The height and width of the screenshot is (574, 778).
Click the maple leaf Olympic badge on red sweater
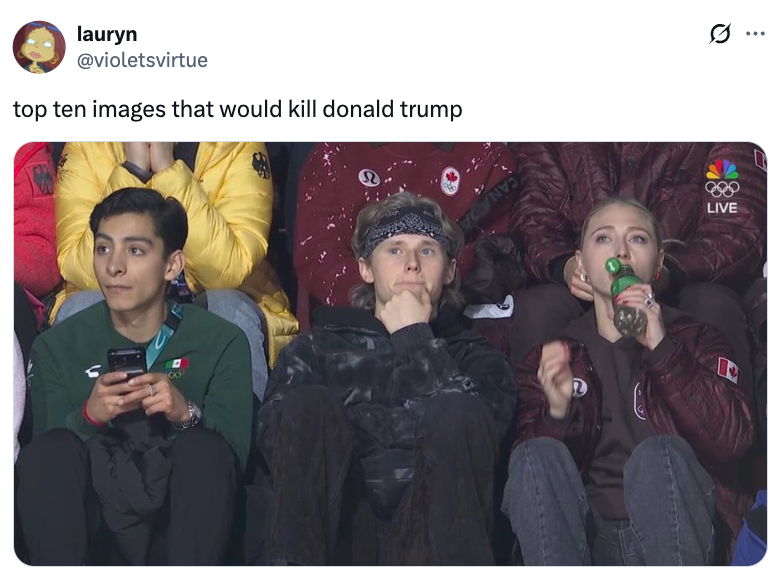pos(450,181)
